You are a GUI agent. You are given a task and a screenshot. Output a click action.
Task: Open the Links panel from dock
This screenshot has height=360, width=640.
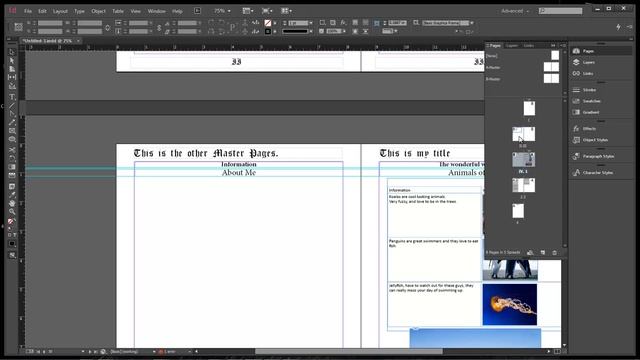pyautogui.click(x=601, y=73)
